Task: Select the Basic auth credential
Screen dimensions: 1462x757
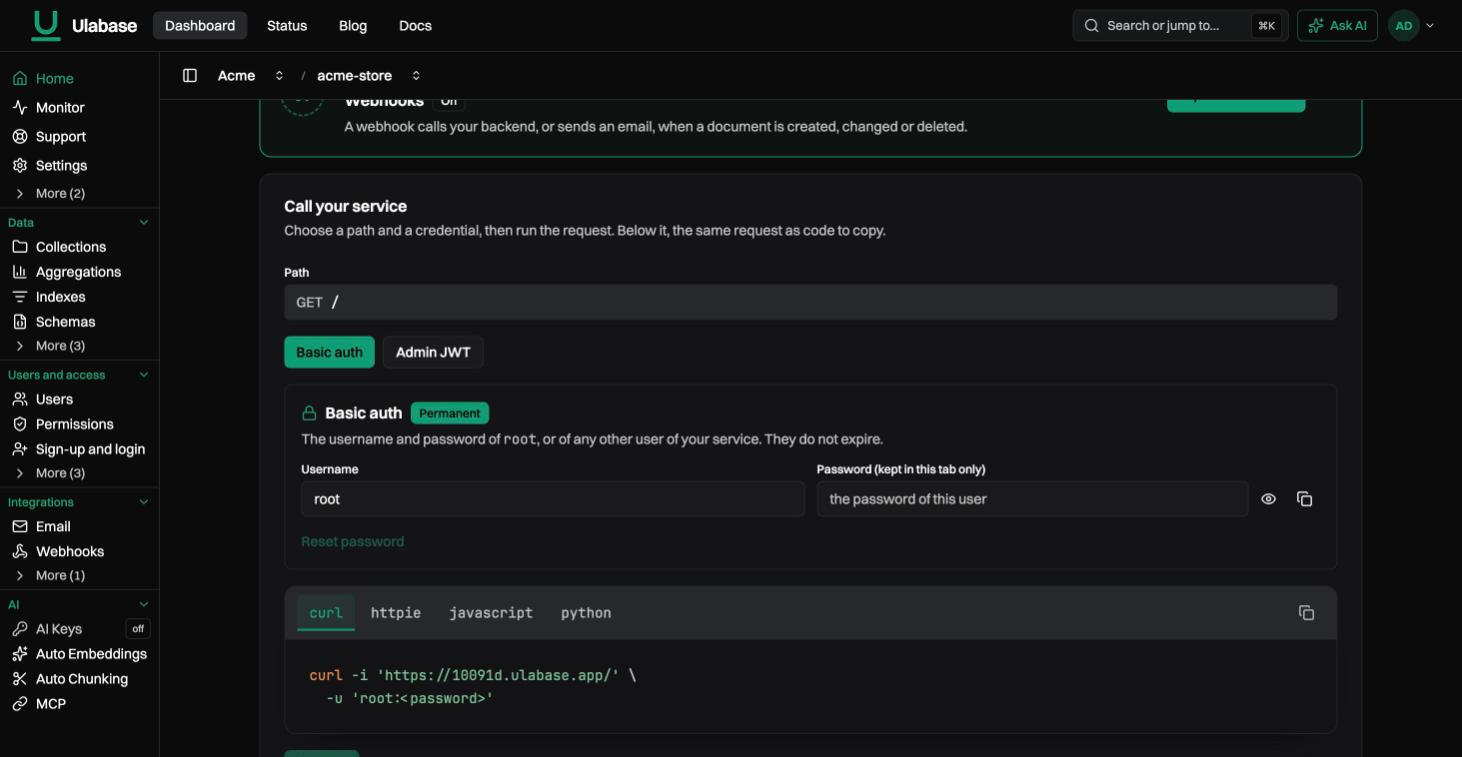Action: pyautogui.click(x=329, y=352)
